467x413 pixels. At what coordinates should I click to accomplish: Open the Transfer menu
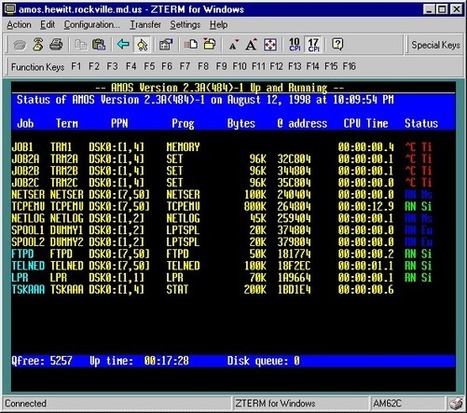coord(145,25)
